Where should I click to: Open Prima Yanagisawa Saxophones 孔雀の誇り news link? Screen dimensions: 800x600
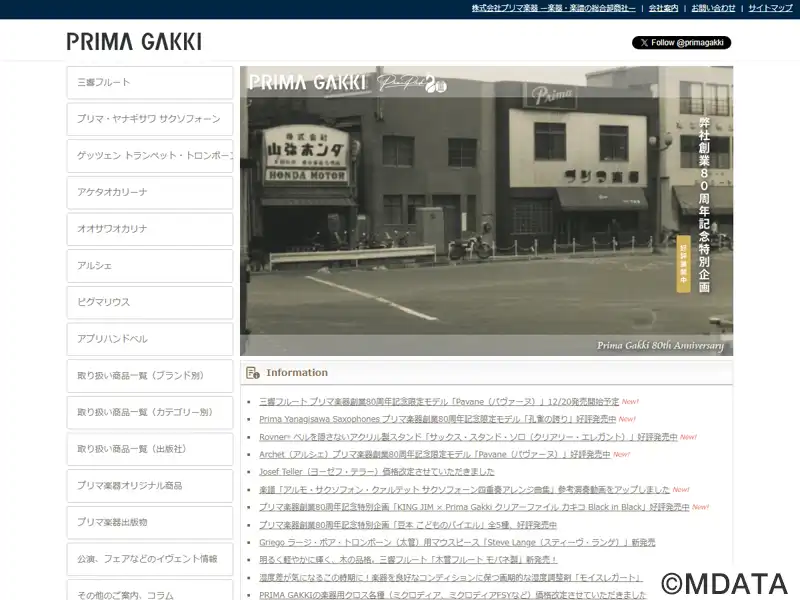[x=437, y=419]
